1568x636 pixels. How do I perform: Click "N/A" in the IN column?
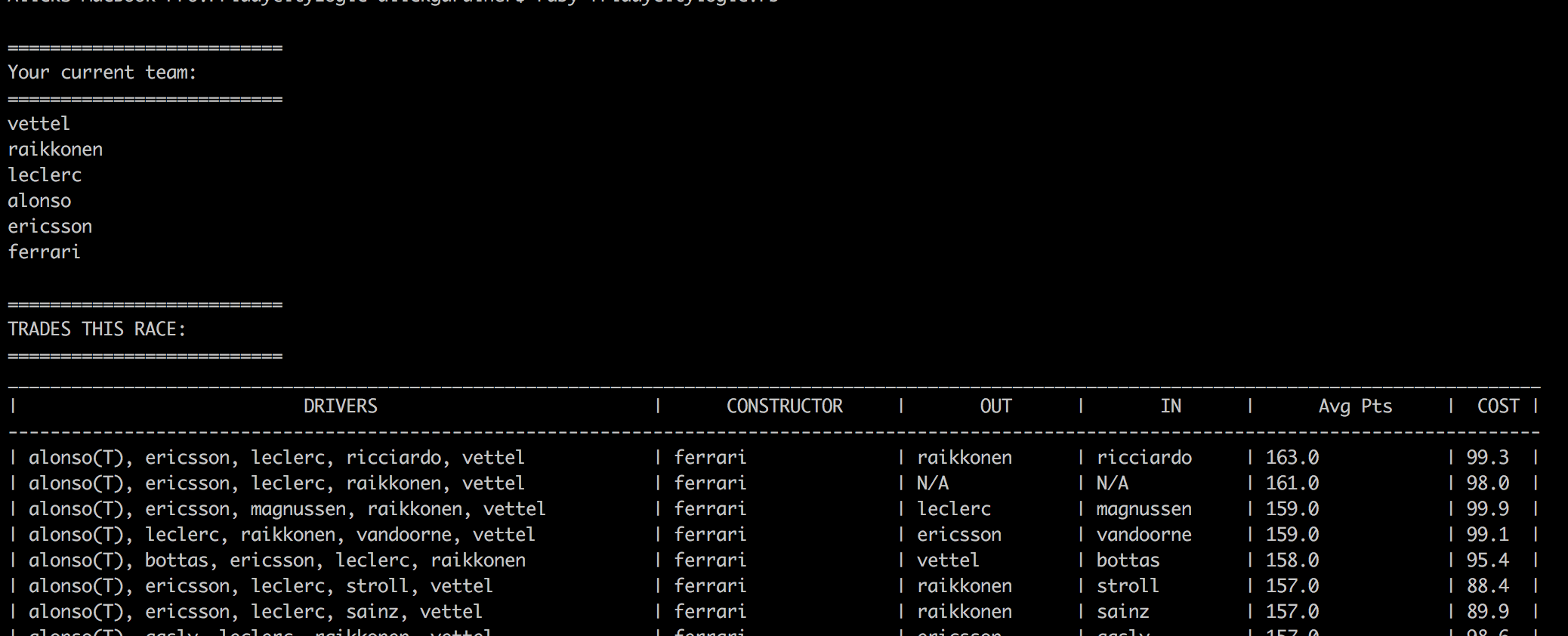1113,483
